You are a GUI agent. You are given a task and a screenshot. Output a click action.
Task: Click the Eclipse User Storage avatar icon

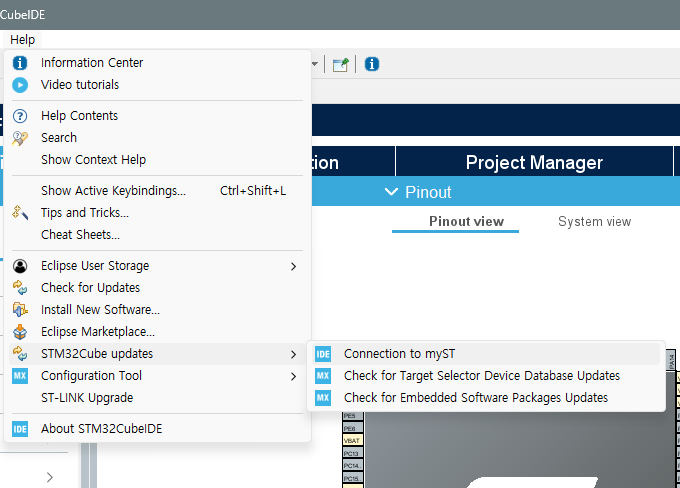click(20, 266)
